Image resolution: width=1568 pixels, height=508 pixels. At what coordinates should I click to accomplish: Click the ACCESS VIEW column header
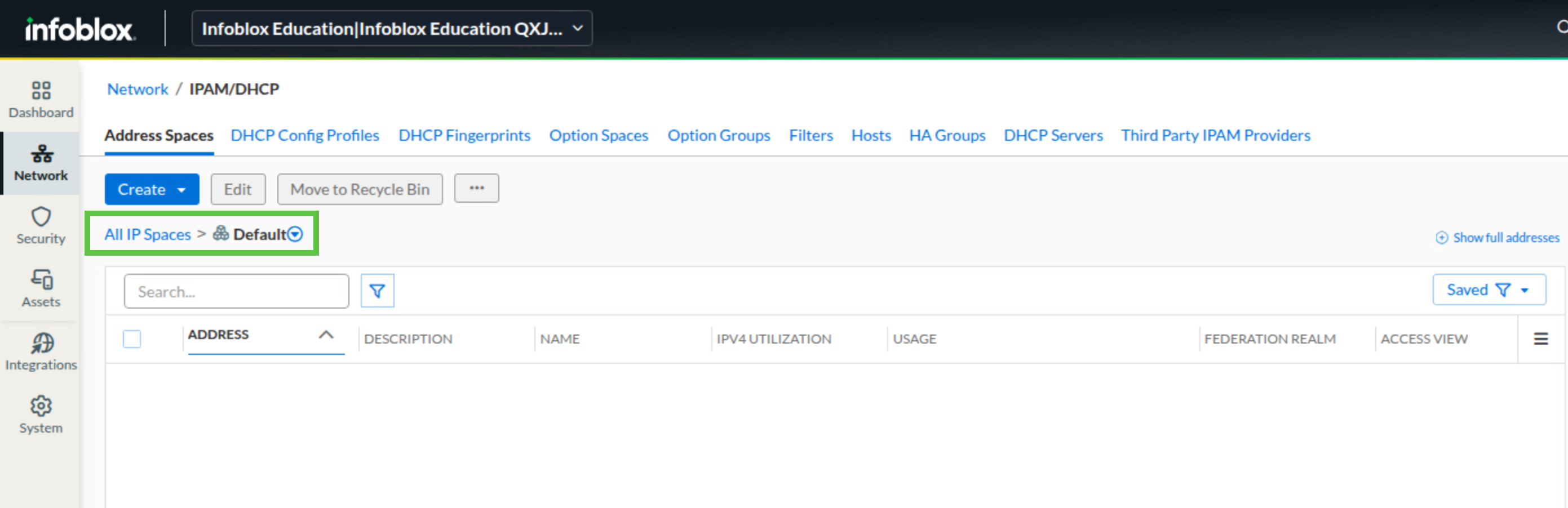click(x=1424, y=339)
